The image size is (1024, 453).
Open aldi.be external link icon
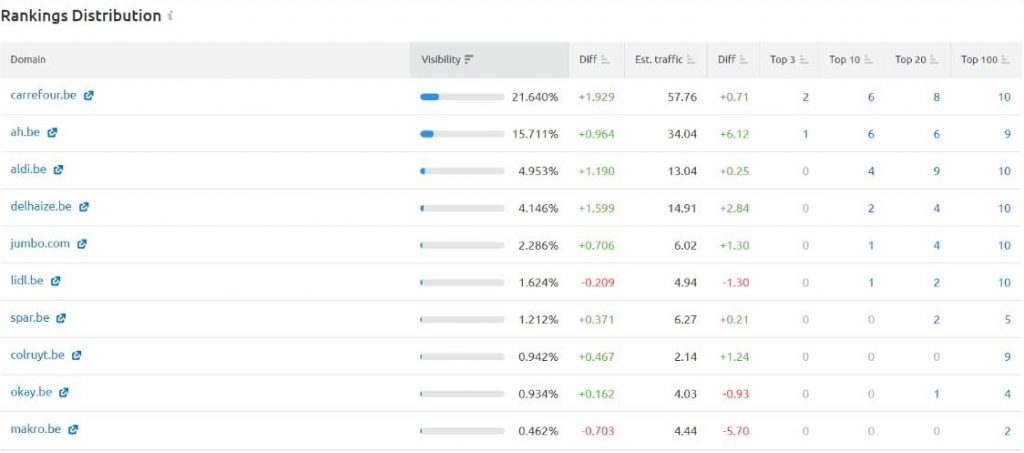pos(58,170)
